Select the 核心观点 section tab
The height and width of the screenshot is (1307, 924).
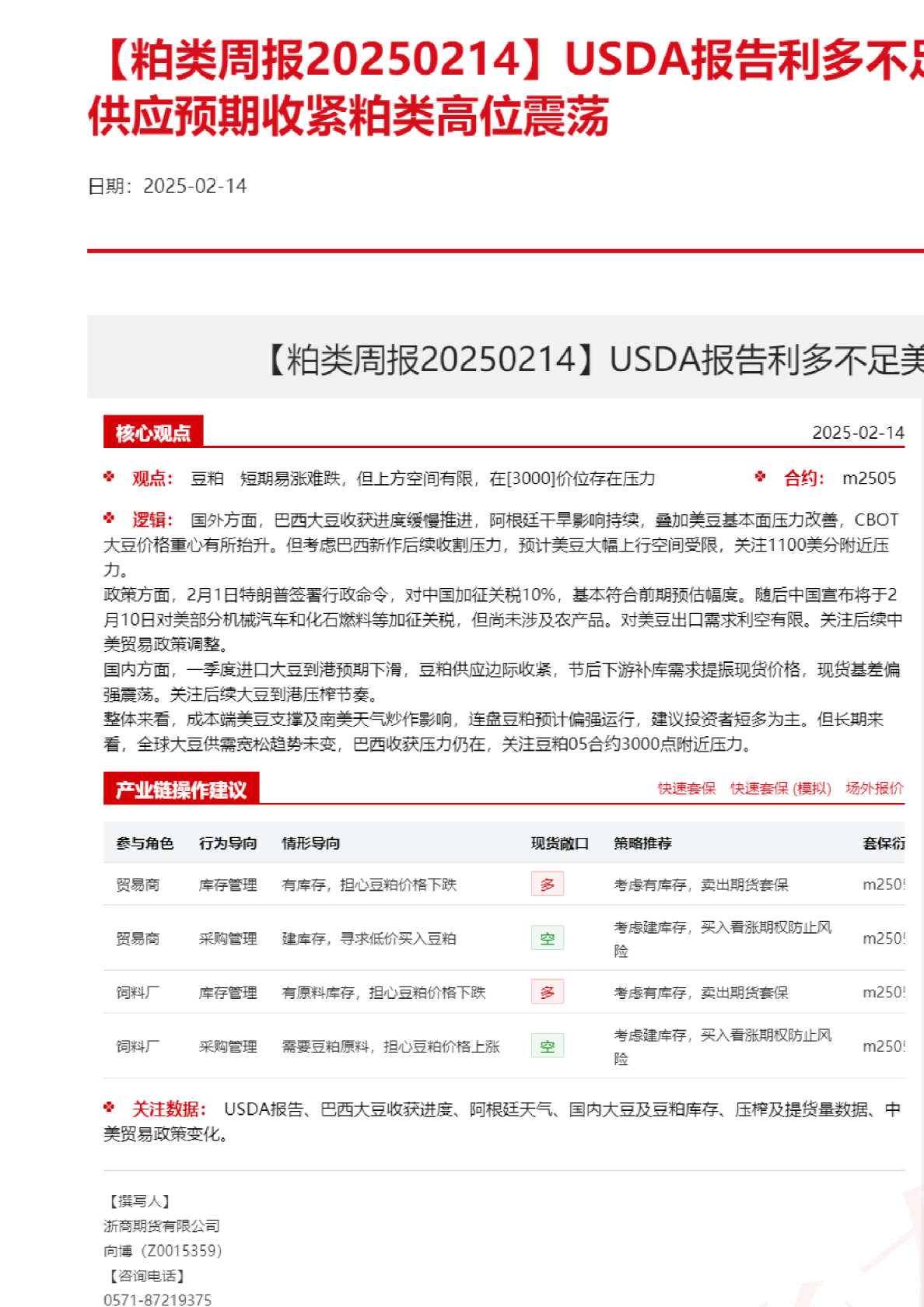pos(153,433)
